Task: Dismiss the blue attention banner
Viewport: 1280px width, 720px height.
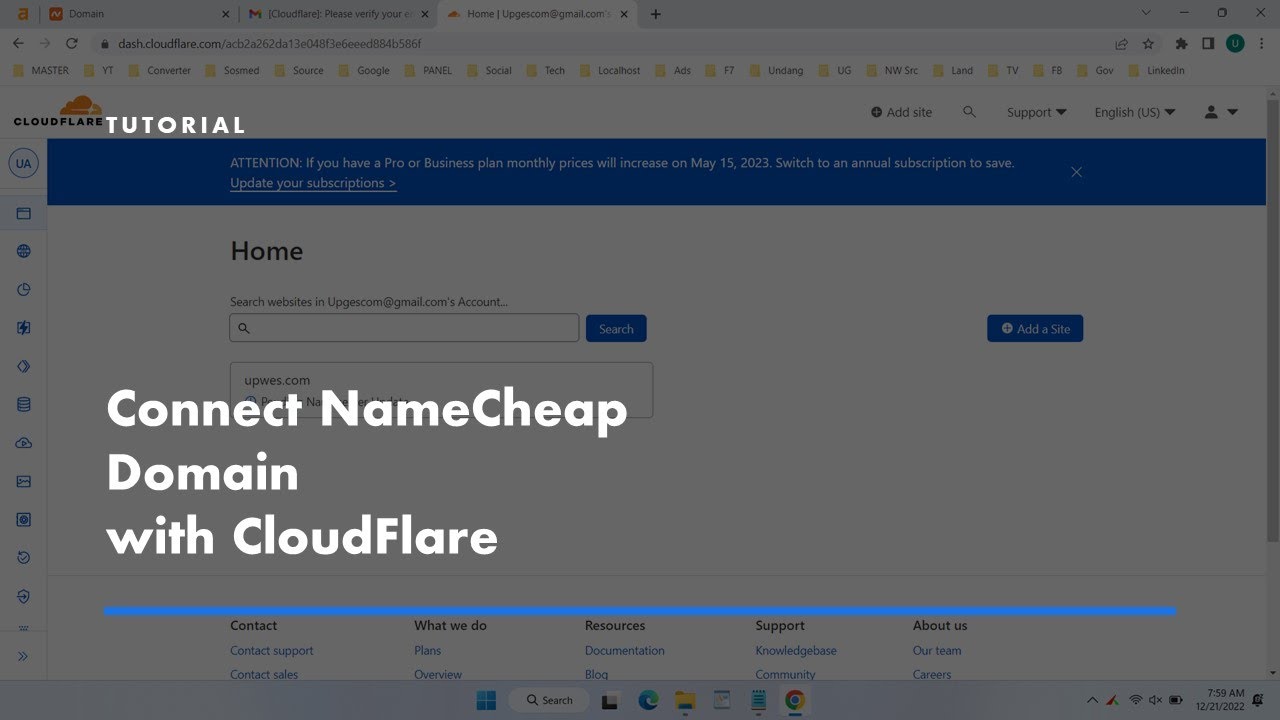Action: point(1076,172)
